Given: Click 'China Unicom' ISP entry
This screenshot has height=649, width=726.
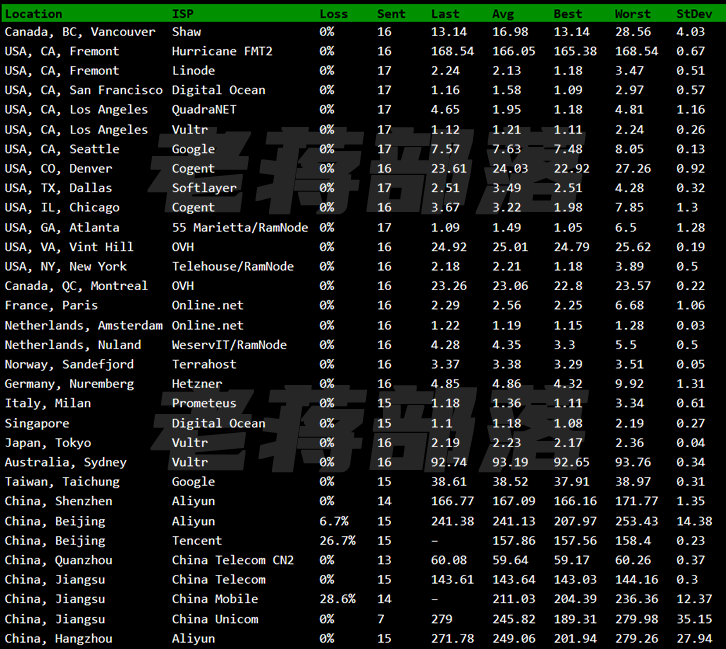Looking at the screenshot, I should pos(215,619).
